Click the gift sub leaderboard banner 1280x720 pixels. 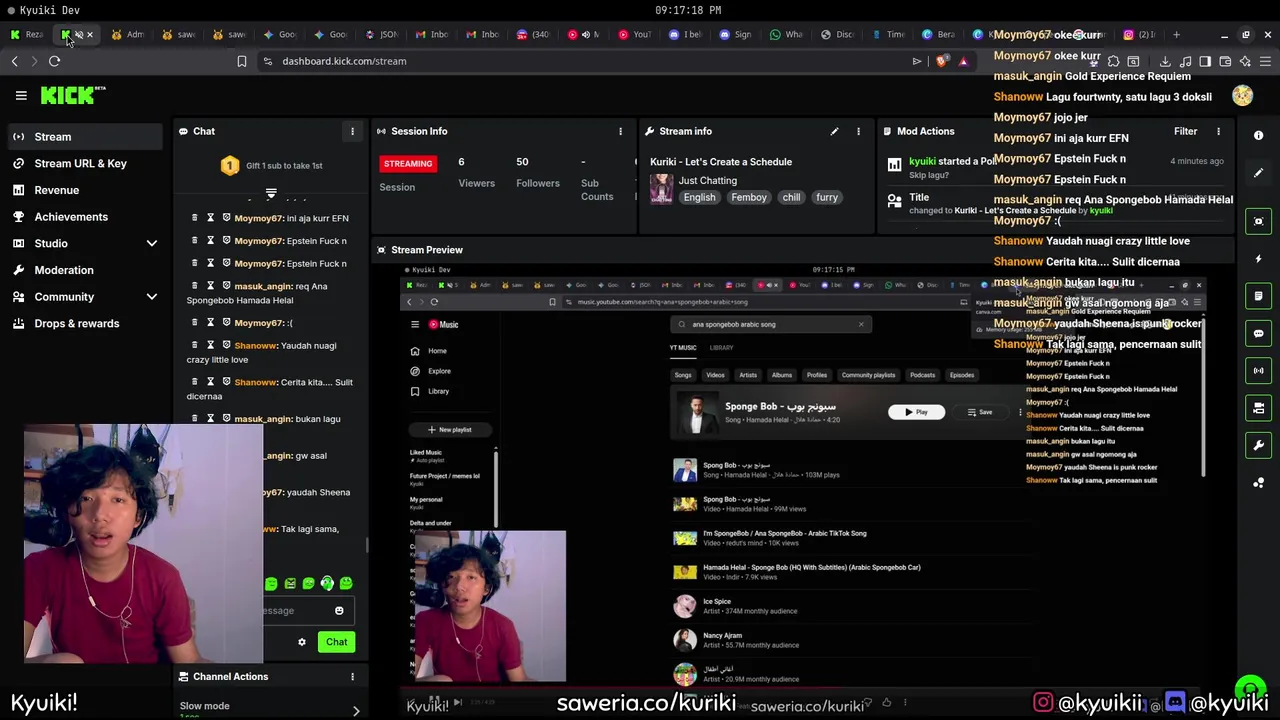coord(270,166)
